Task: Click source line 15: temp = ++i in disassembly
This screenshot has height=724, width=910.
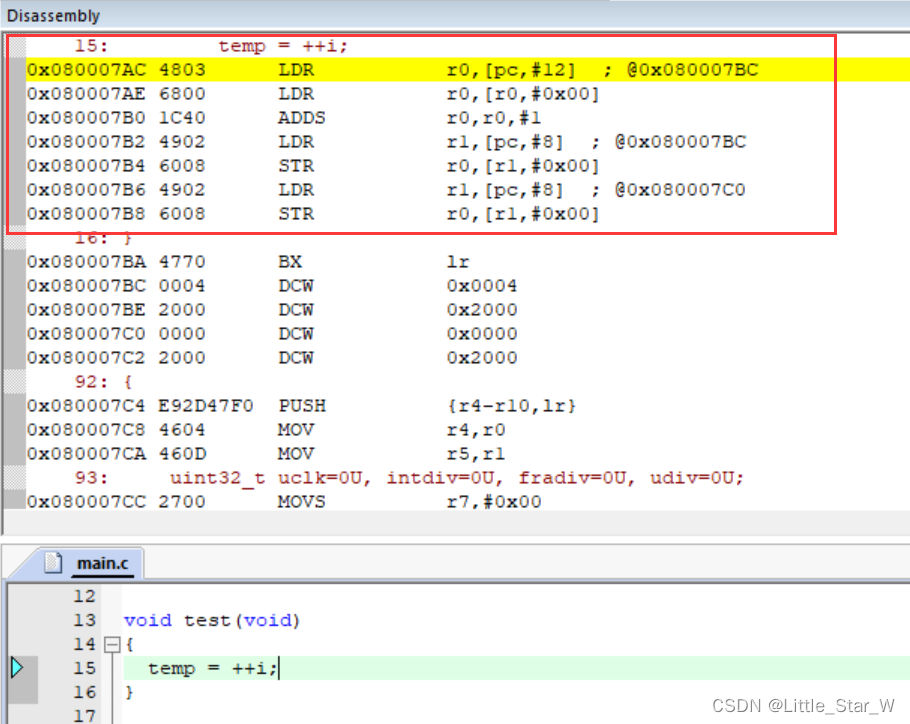Action: coord(211,46)
